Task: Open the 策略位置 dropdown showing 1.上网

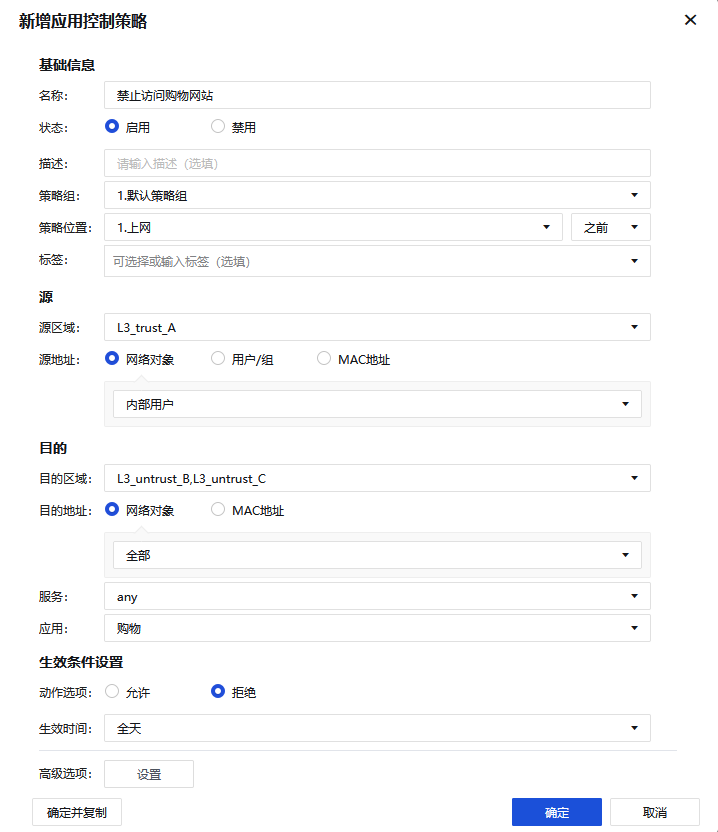Action: 333,227
